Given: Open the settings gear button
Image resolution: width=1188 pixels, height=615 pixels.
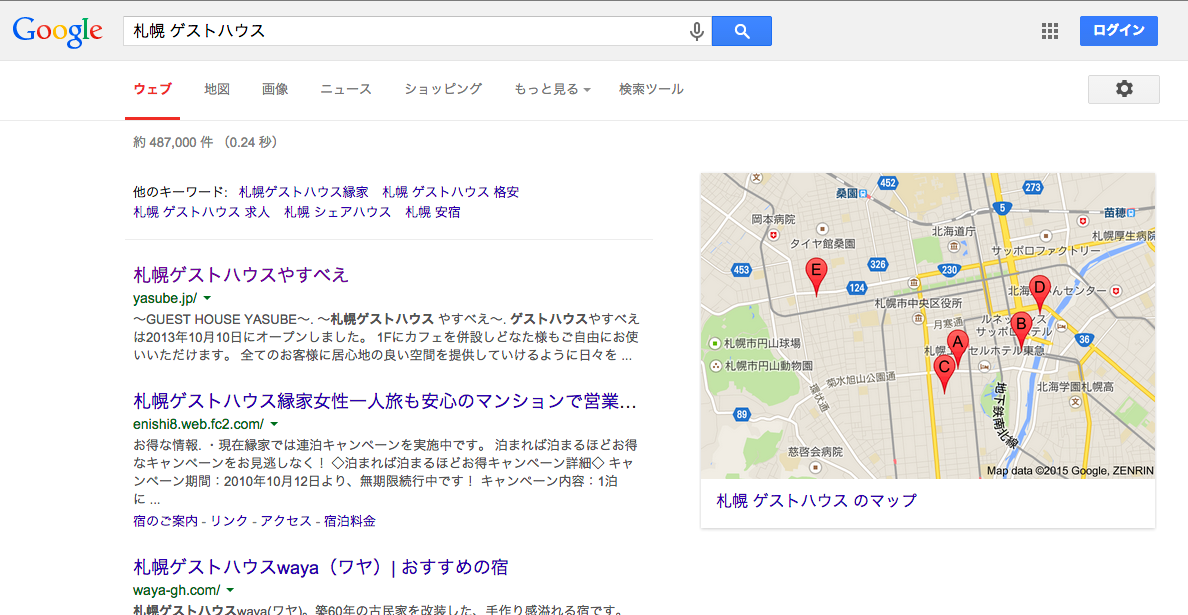Looking at the screenshot, I should (x=1124, y=89).
